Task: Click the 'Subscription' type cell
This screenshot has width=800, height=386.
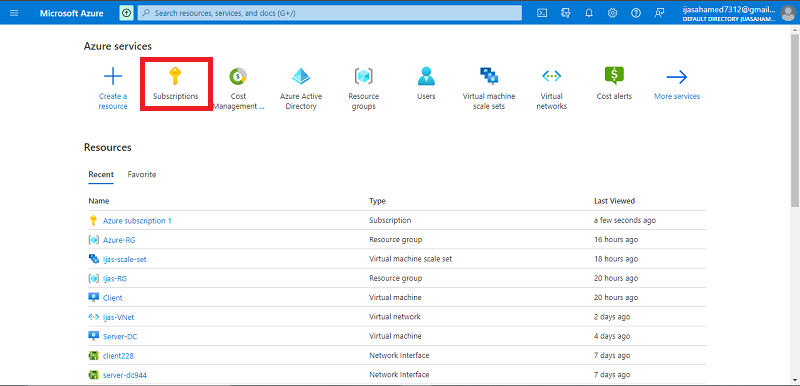Action: 390,221
